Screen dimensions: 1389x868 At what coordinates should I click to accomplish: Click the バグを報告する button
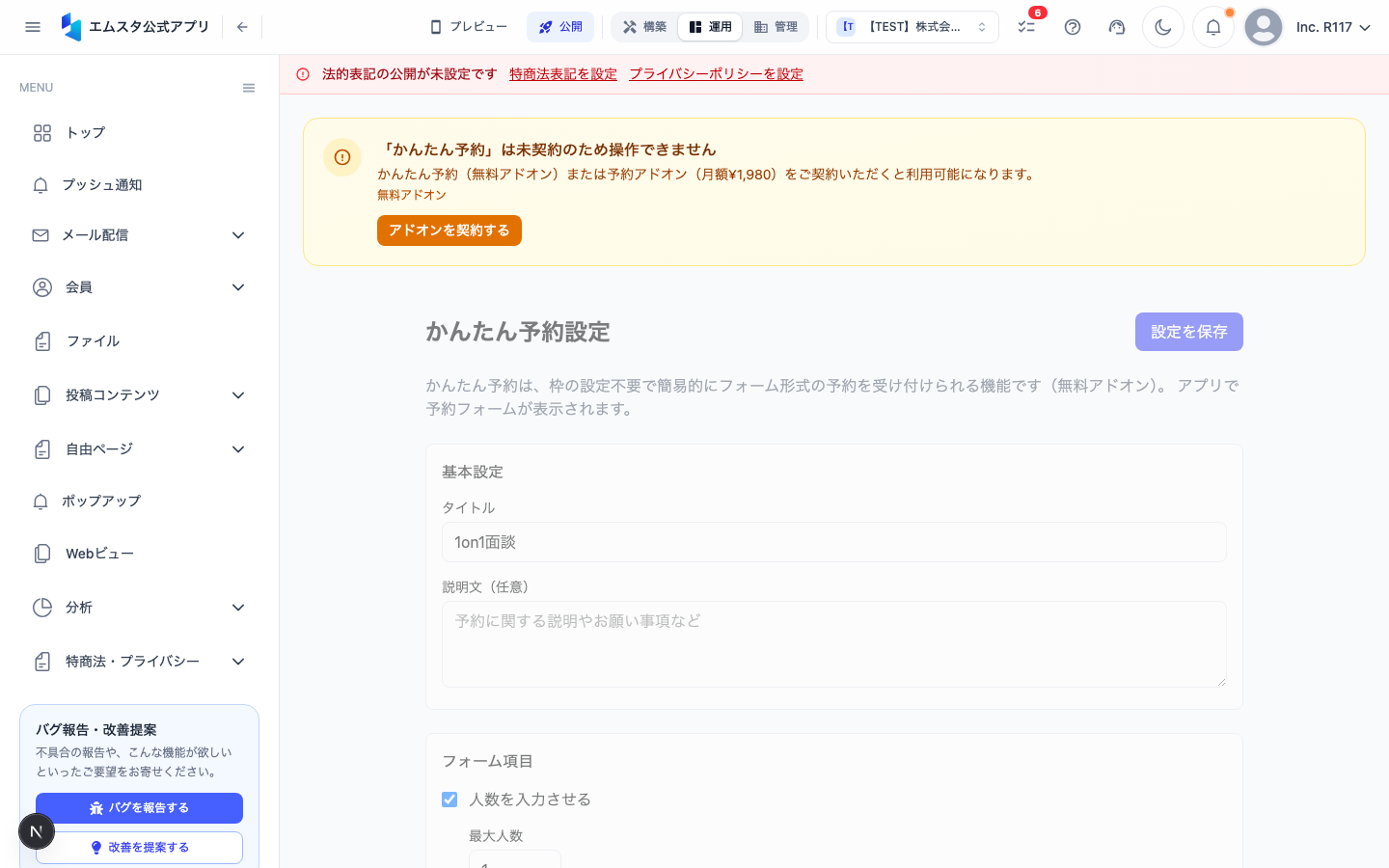139,808
